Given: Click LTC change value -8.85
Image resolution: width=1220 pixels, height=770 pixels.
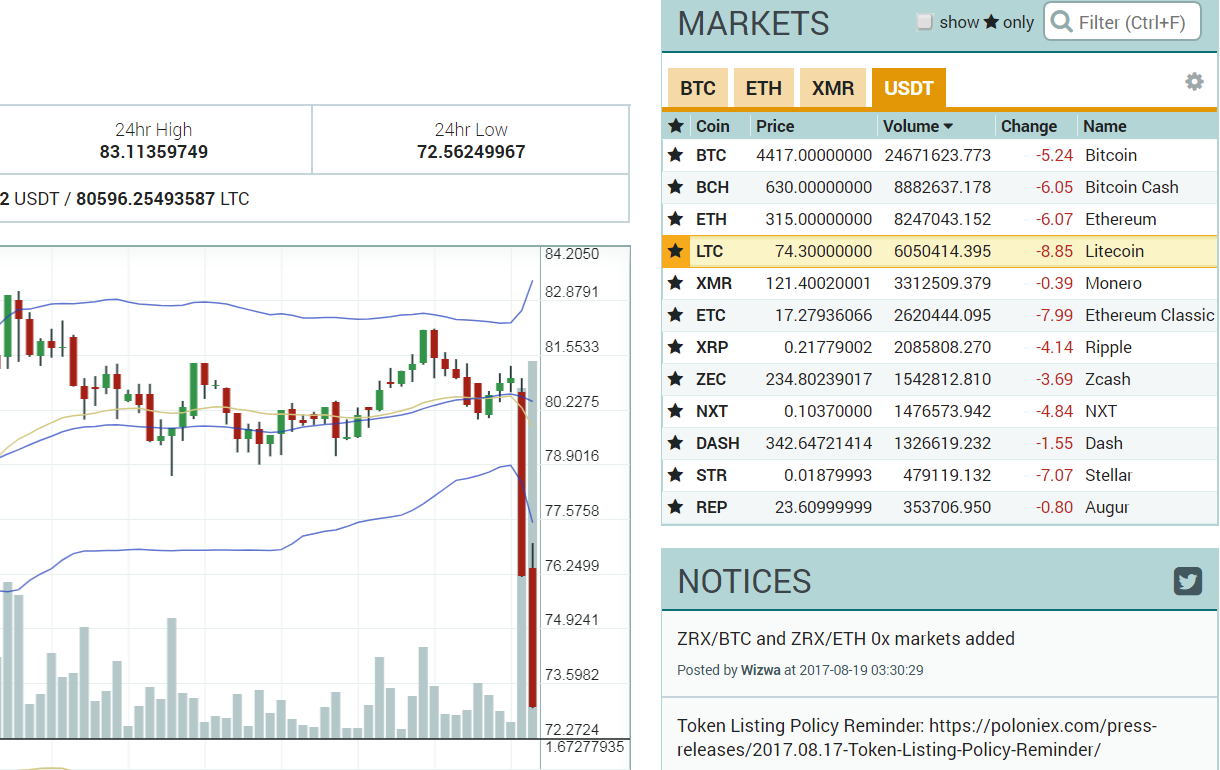Looking at the screenshot, I should tap(1054, 251).
